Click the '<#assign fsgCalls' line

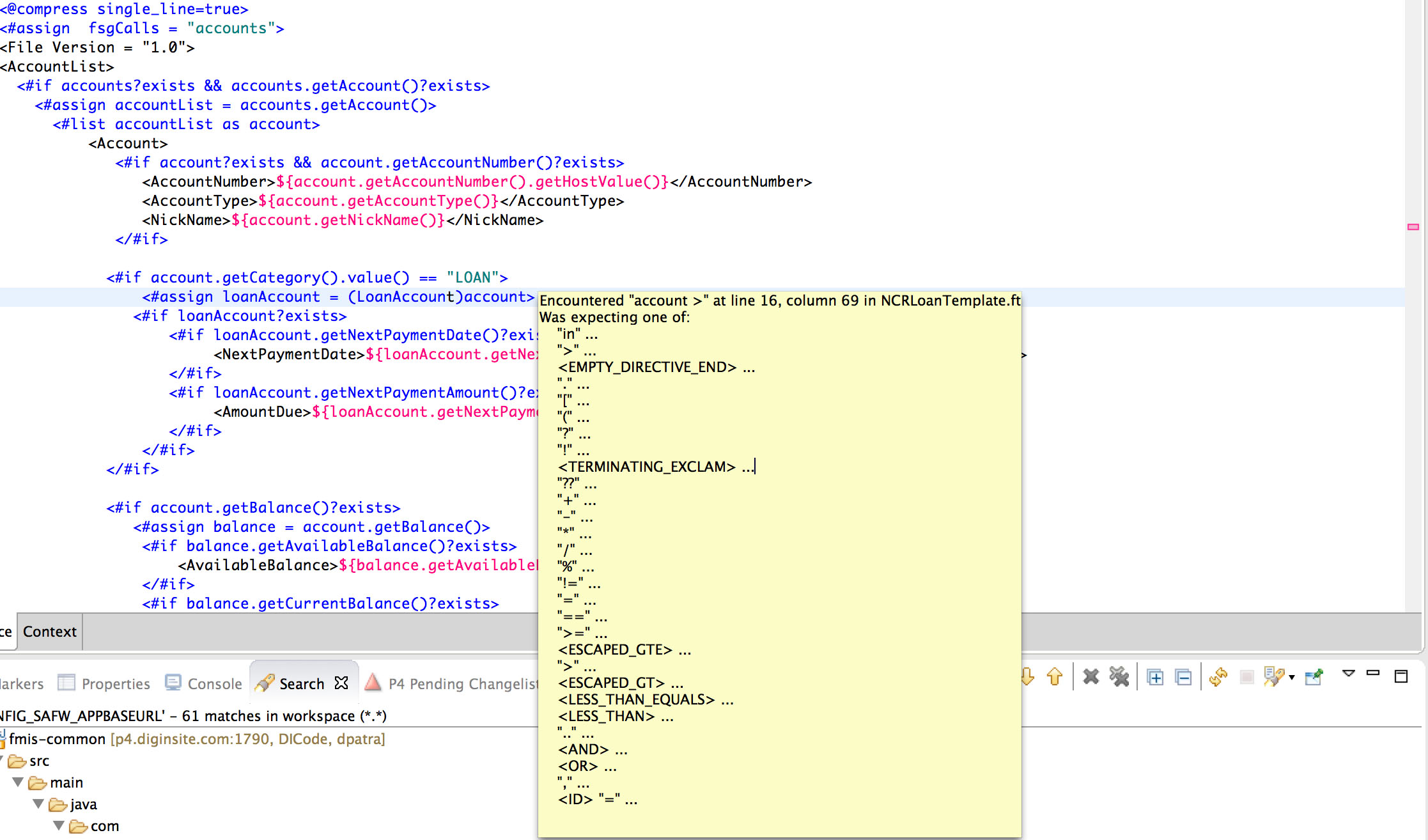[142, 28]
